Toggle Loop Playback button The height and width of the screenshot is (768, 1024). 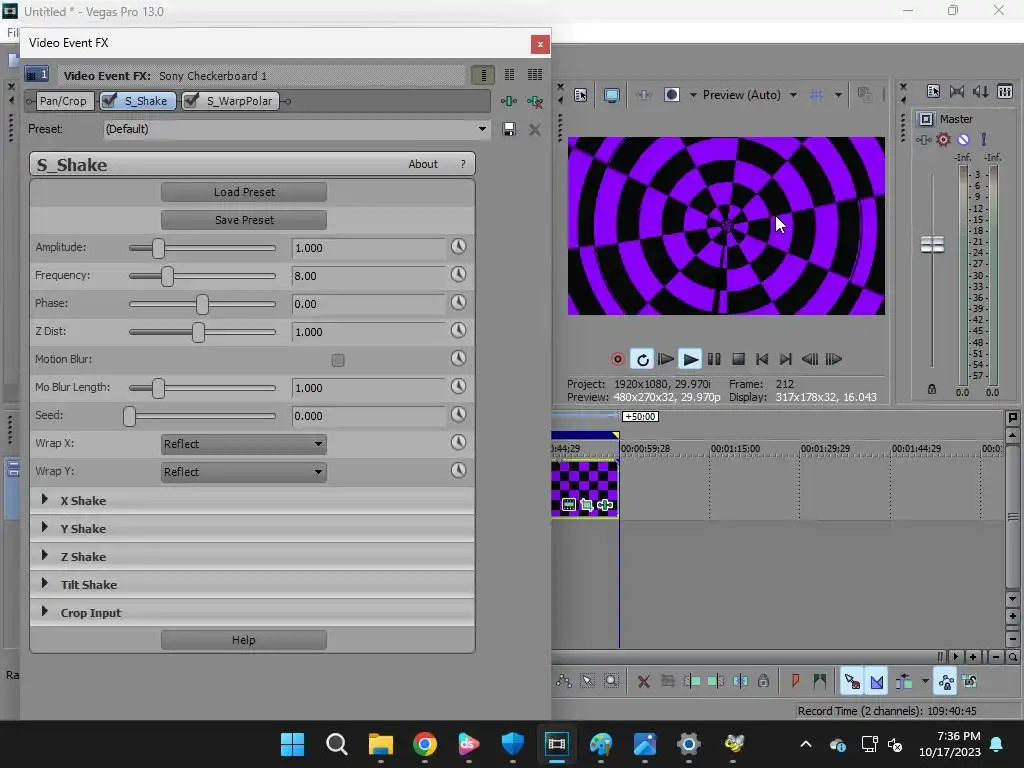pos(643,359)
